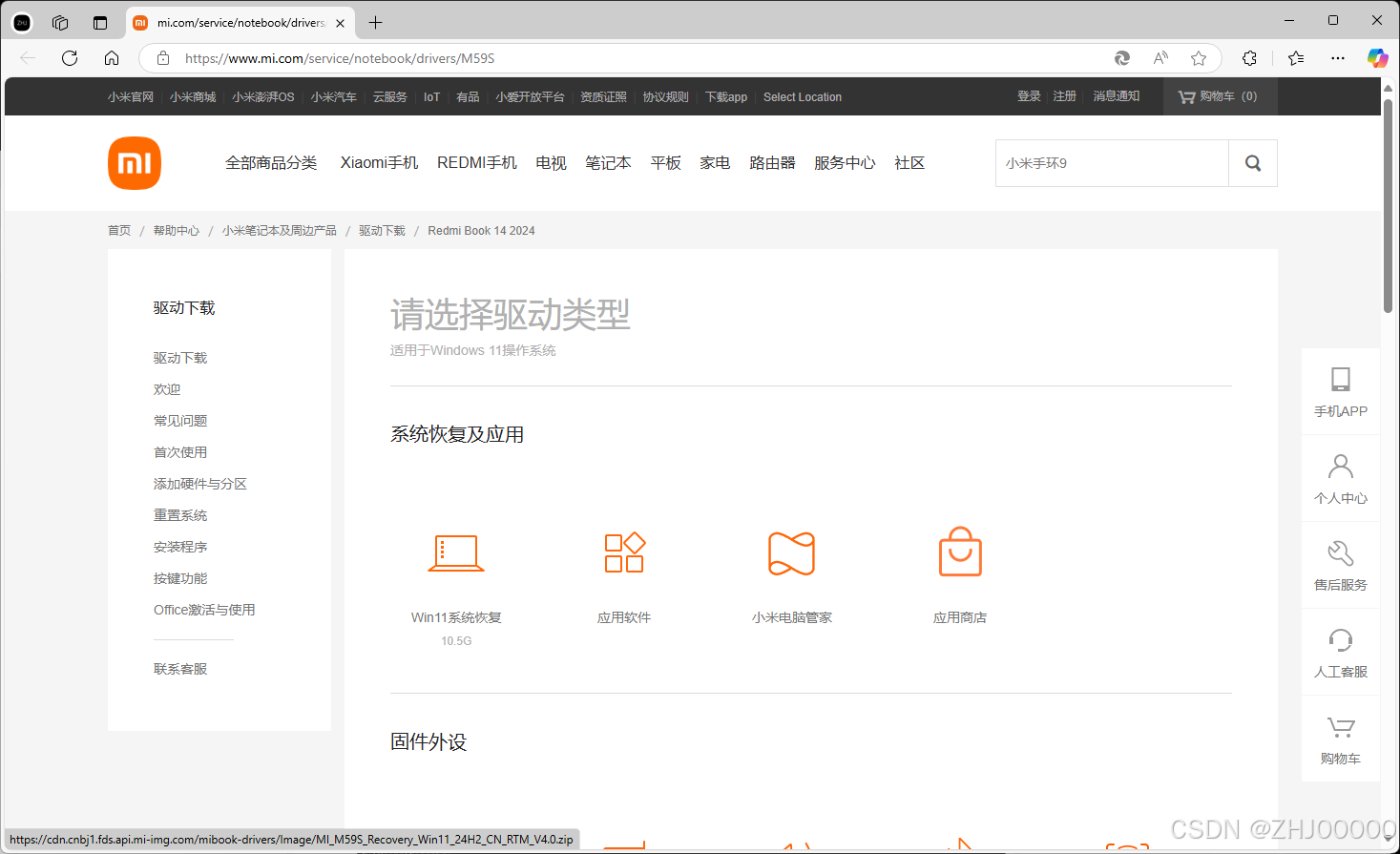Open the browser profile avatar
This screenshot has height=854, width=1400.
(22, 22)
